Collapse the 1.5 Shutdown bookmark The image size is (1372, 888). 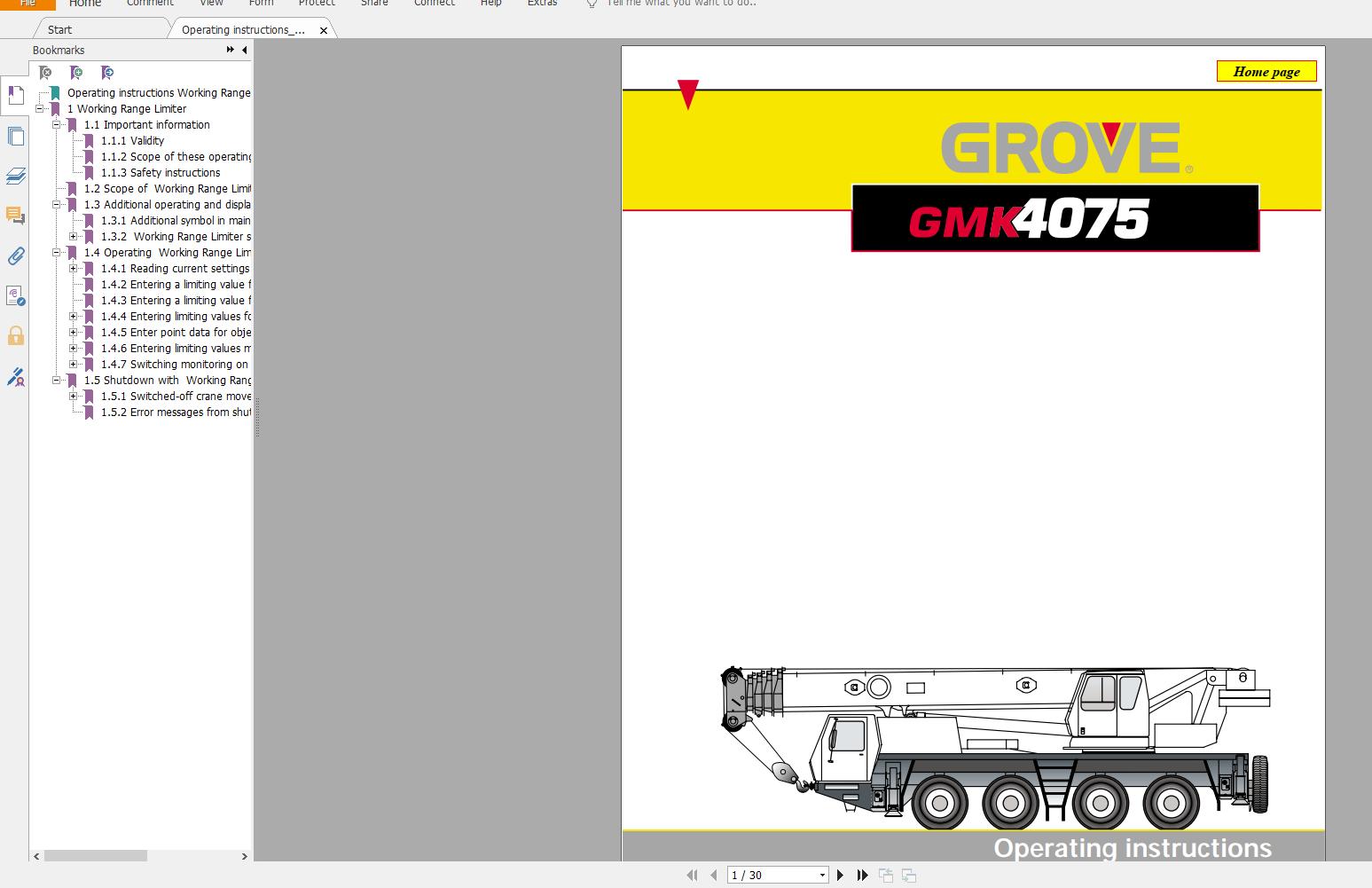click(x=57, y=381)
